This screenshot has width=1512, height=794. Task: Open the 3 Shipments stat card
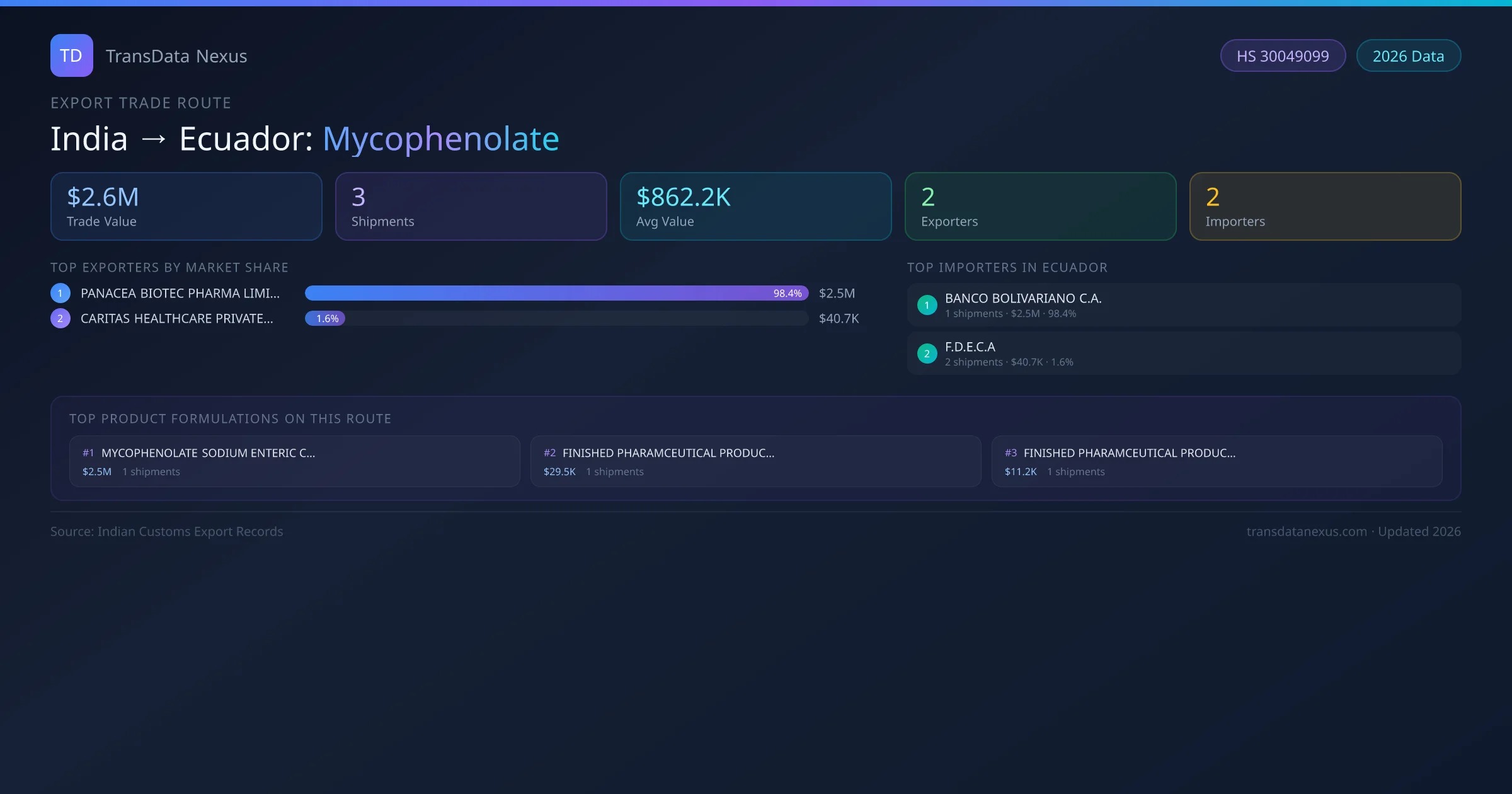[471, 206]
